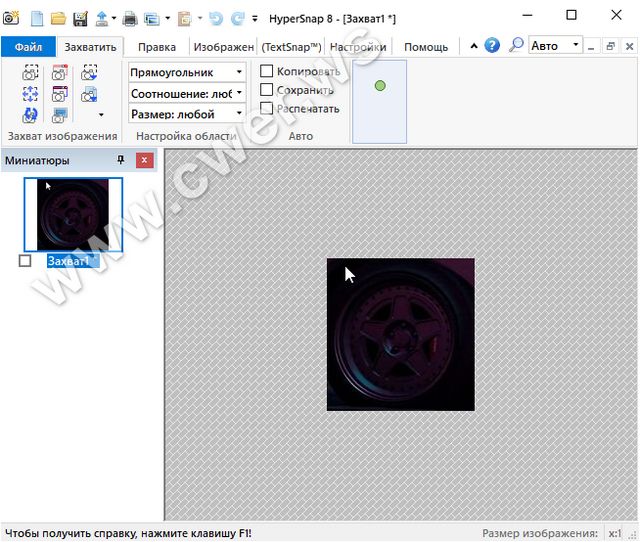Viewport: 640px width, 542px height.
Task: Click the new document icon in quick access toolbar
Action: (37, 17)
